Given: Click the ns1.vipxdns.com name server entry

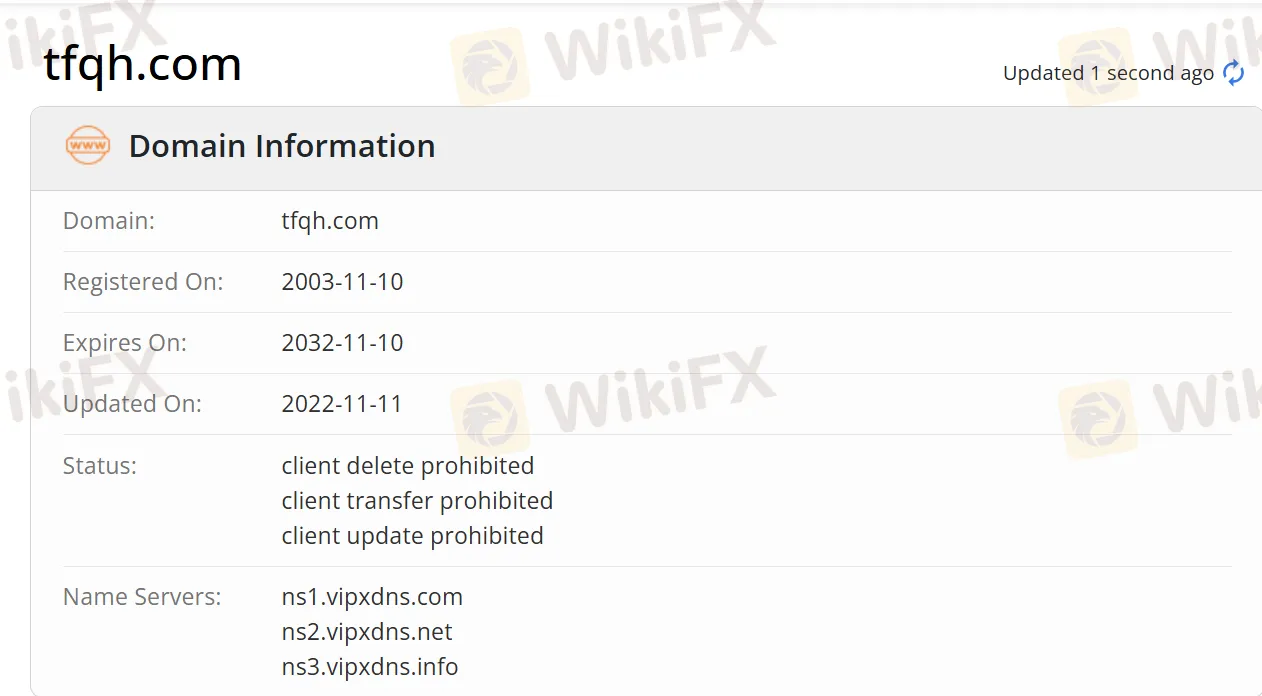Looking at the screenshot, I should 372,596.
